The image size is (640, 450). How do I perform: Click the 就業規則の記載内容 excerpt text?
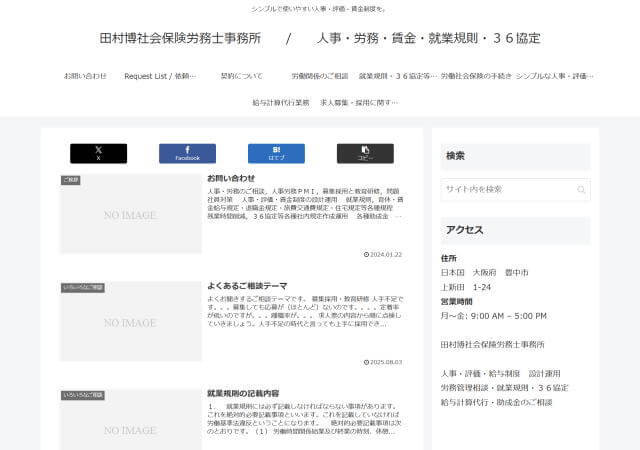(x=304, y=419)
